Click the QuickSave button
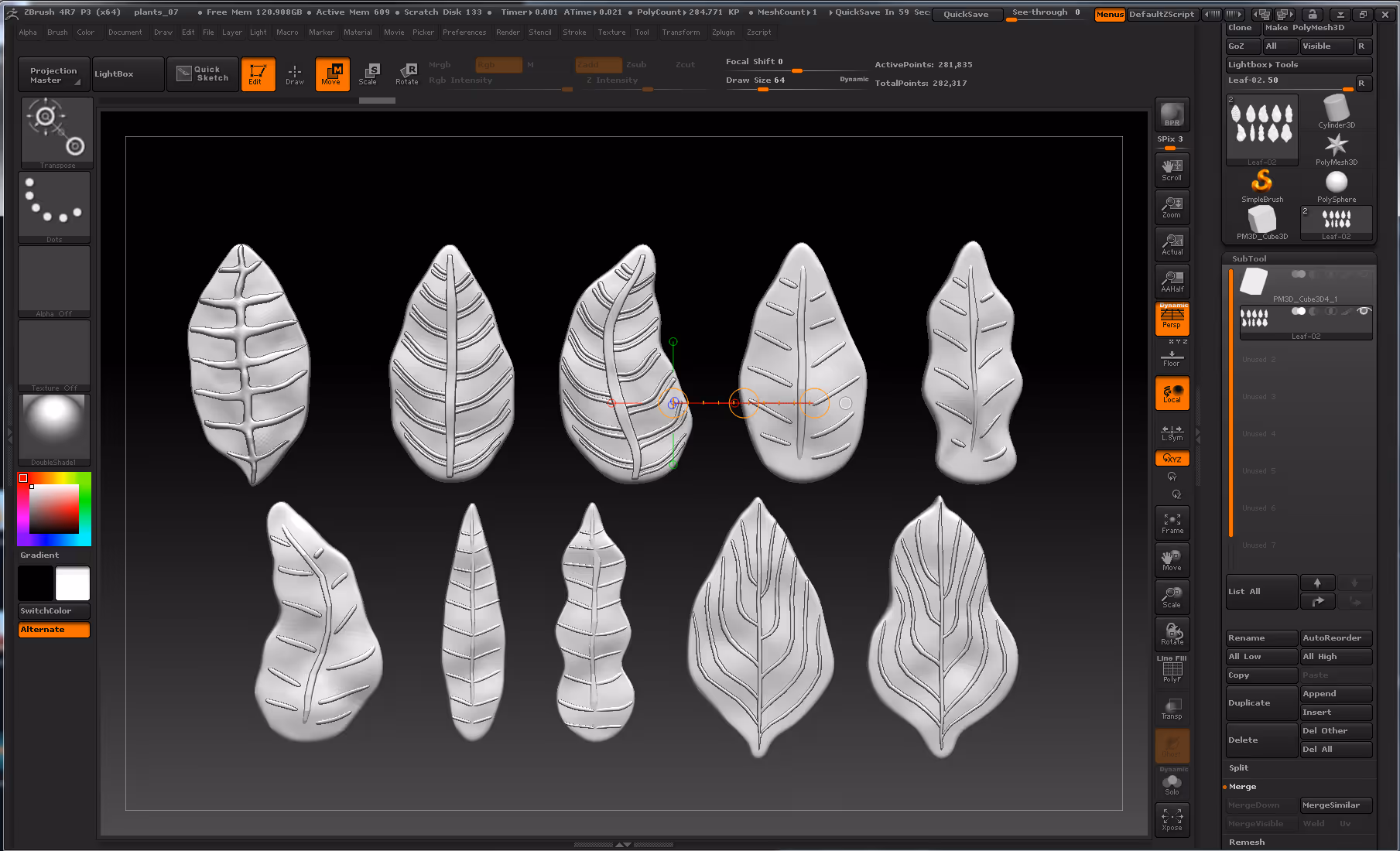Viewport: 1400px width, 851px height. pos(966,14)
